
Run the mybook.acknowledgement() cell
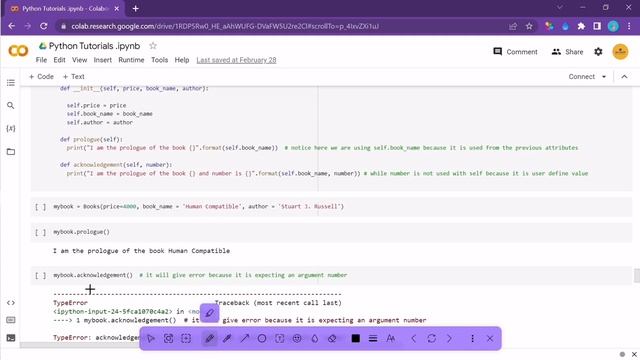pyautogui.click(x=40, y=276)
